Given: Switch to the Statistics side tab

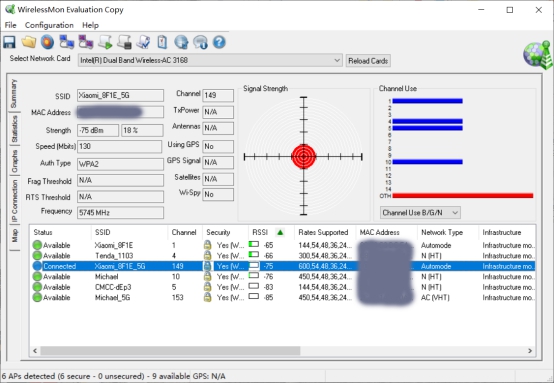Looking at the screenshot, I should (14, 129).
